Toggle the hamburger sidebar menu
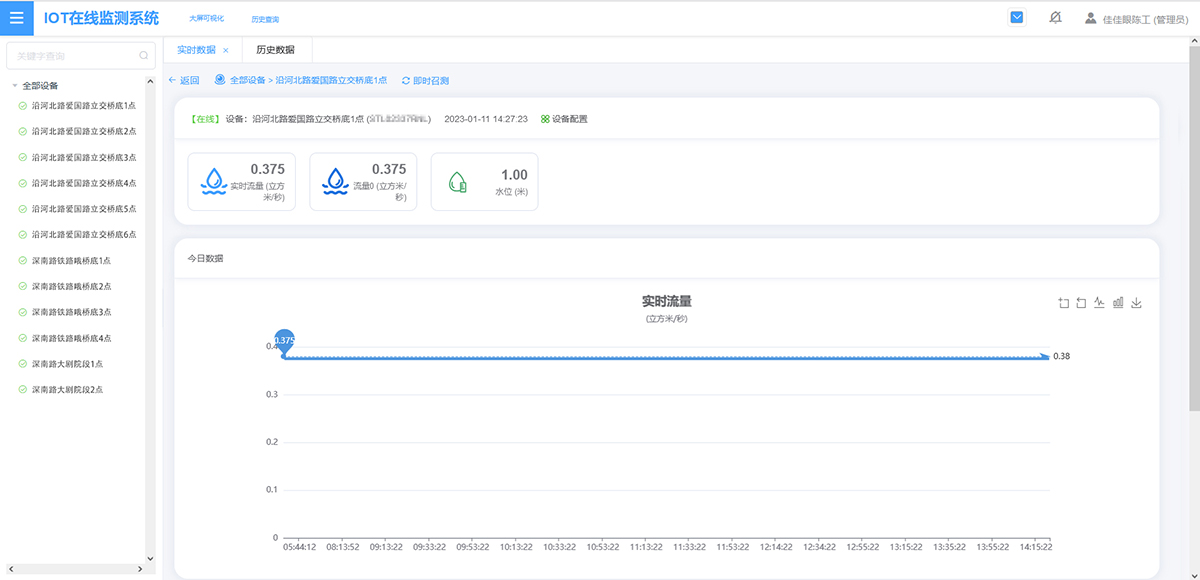1200x580 pixels. click(16, 18)
